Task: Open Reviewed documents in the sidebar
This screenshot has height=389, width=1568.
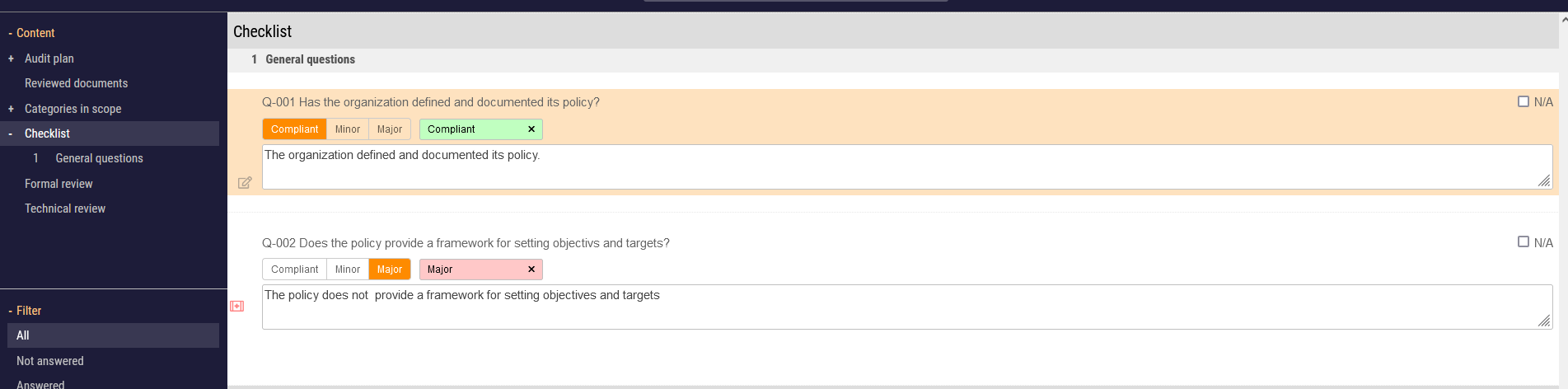Action: [76, 83]
